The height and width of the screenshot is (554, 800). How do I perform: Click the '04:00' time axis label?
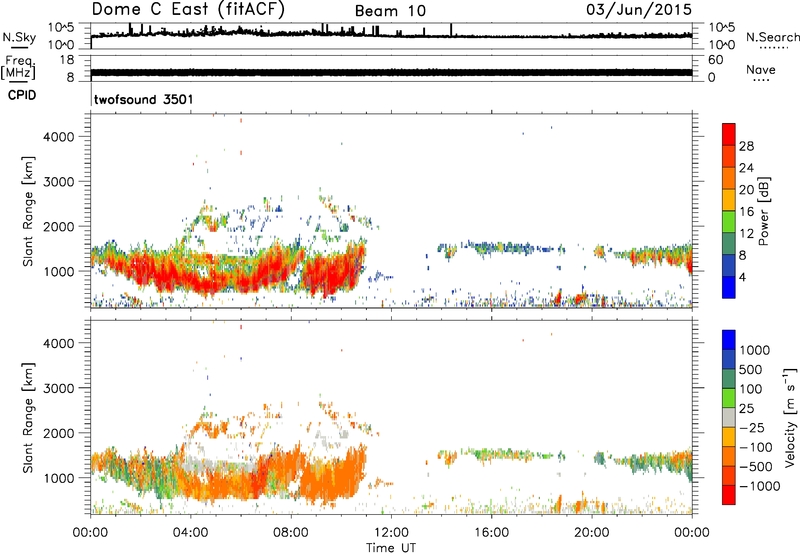pyautogui.click(x=191, y=533)
